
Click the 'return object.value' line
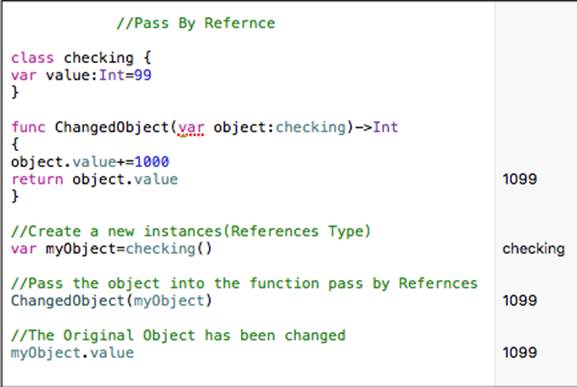95,180
